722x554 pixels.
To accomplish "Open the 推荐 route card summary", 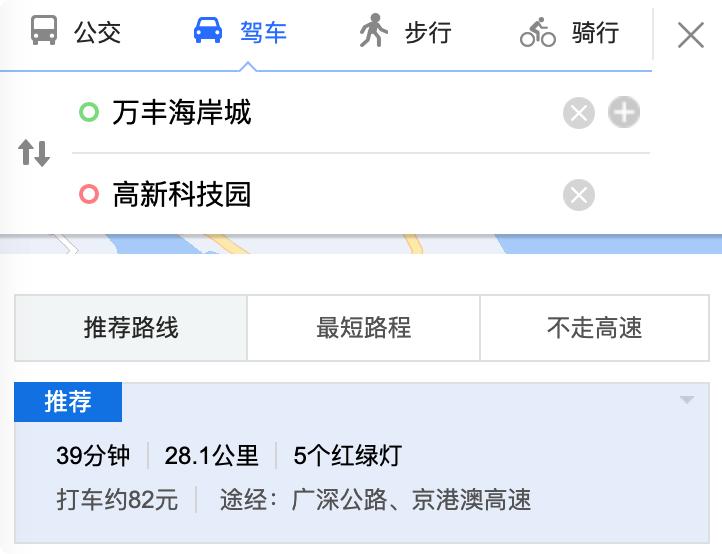I will pos(361,463).
